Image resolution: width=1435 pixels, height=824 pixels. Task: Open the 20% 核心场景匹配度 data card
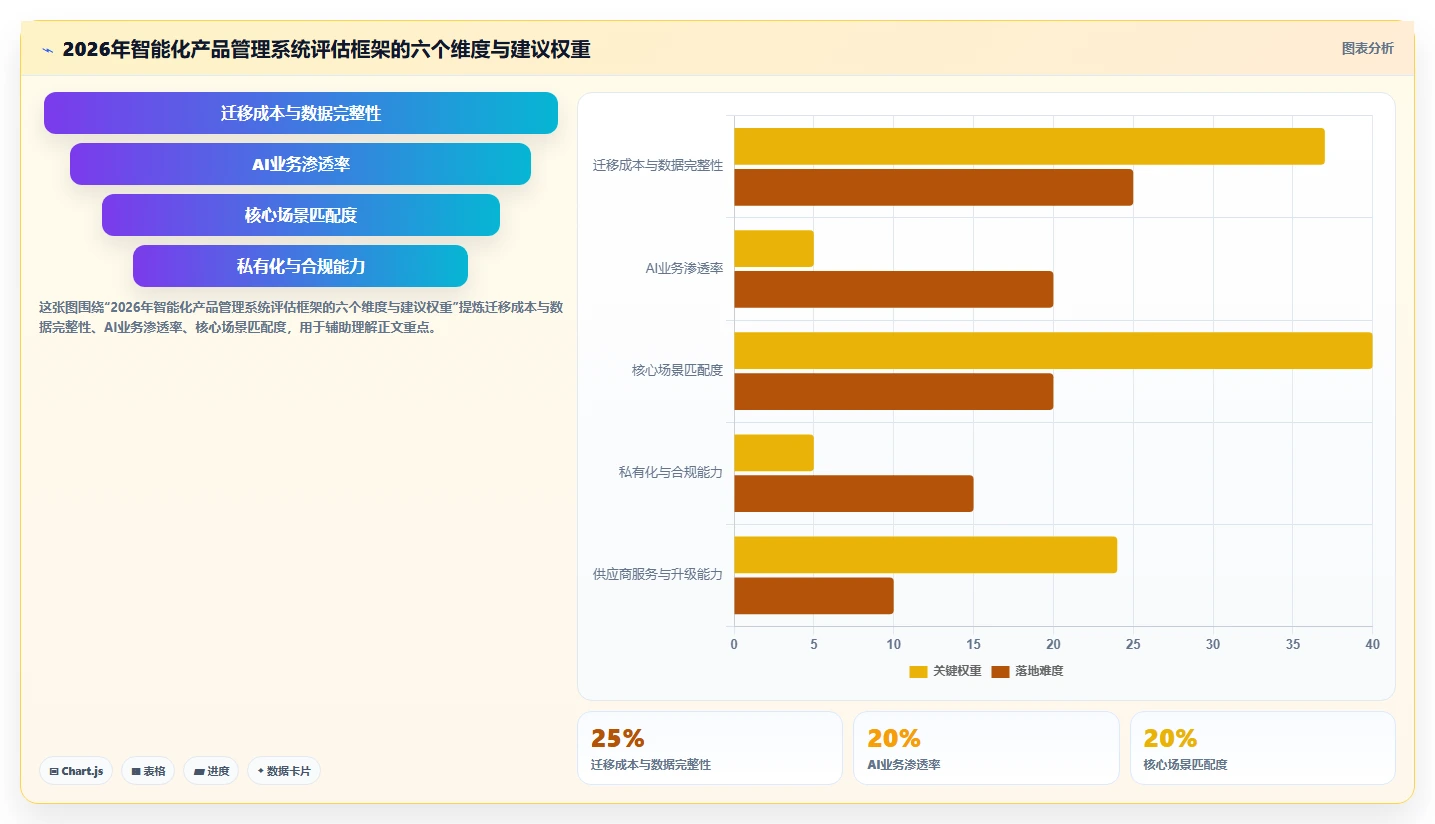(1263, 748)
